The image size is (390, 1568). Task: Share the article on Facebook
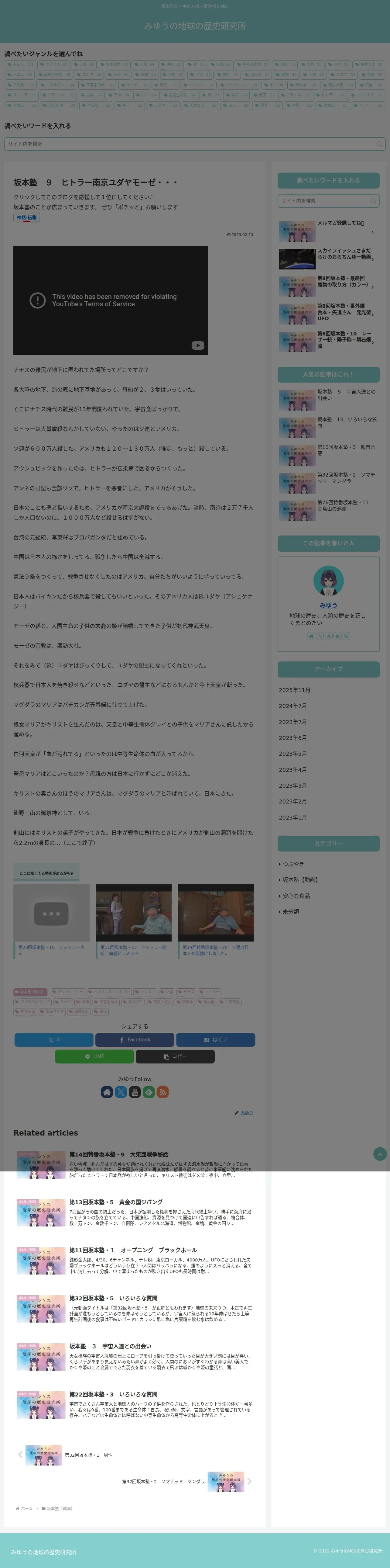[135, 1040]
